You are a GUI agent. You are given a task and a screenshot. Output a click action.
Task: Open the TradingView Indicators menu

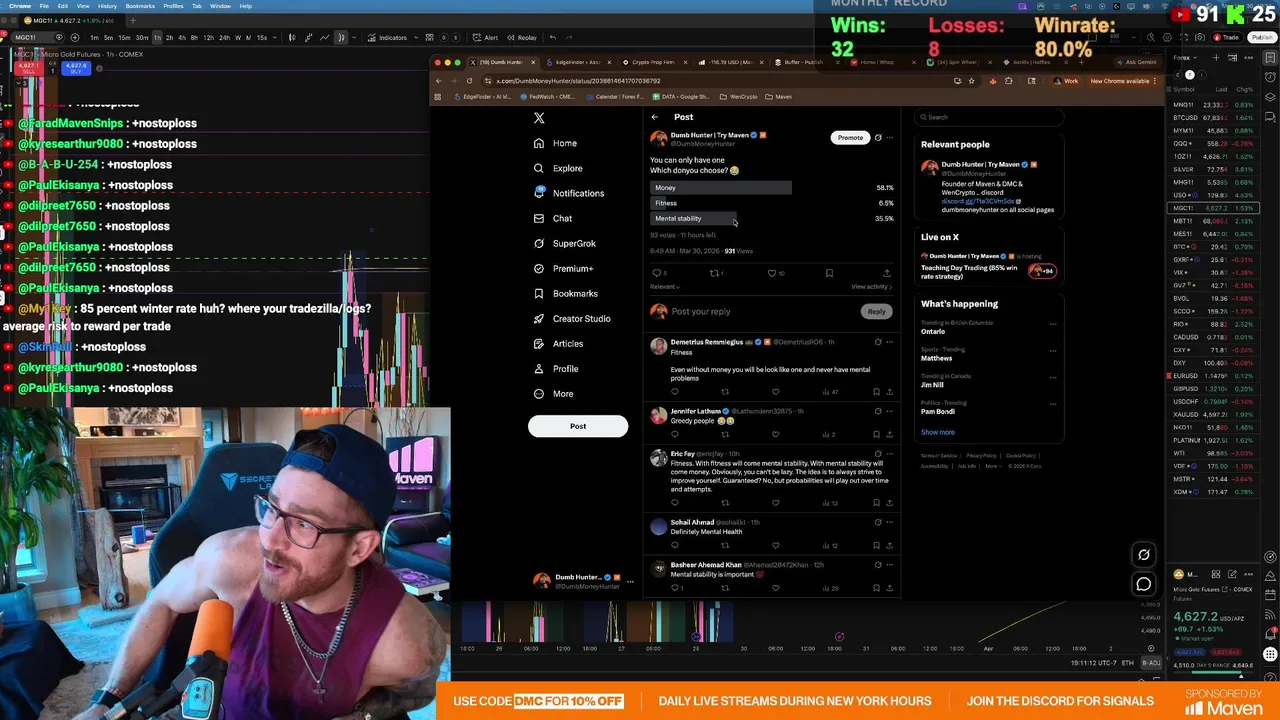coord(388,38)
